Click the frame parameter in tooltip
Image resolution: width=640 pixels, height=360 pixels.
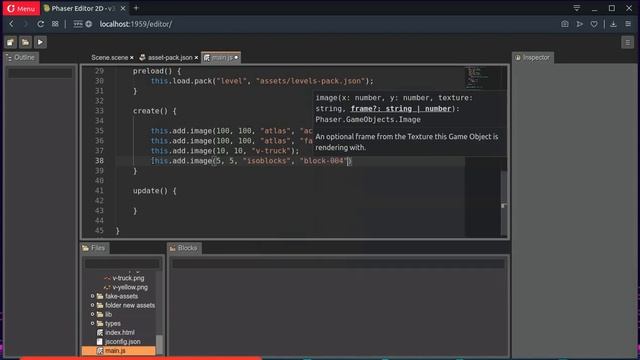click(x=401, y=109)
